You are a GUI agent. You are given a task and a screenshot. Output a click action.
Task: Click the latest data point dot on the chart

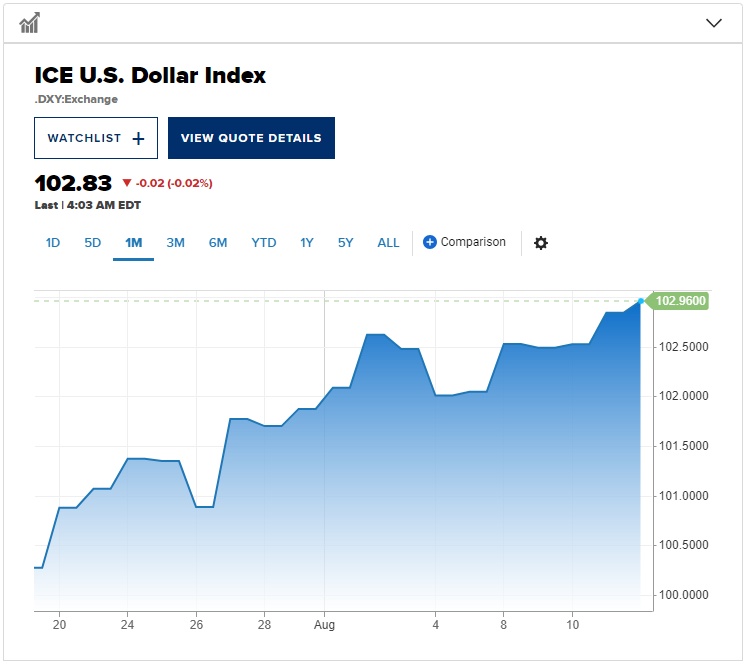(641, 301)
